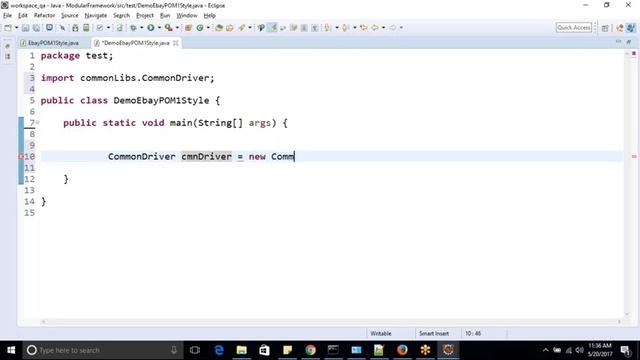The width and height of the screenshot is (640, 360).
Task: Click the Forward navigation arrow icon
Action: (x=392, y=28)
